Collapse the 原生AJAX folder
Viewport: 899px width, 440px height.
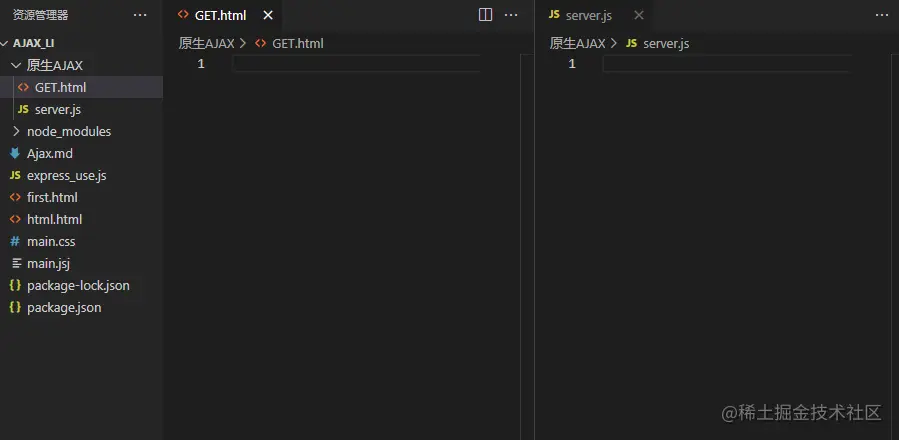[81, 65]
